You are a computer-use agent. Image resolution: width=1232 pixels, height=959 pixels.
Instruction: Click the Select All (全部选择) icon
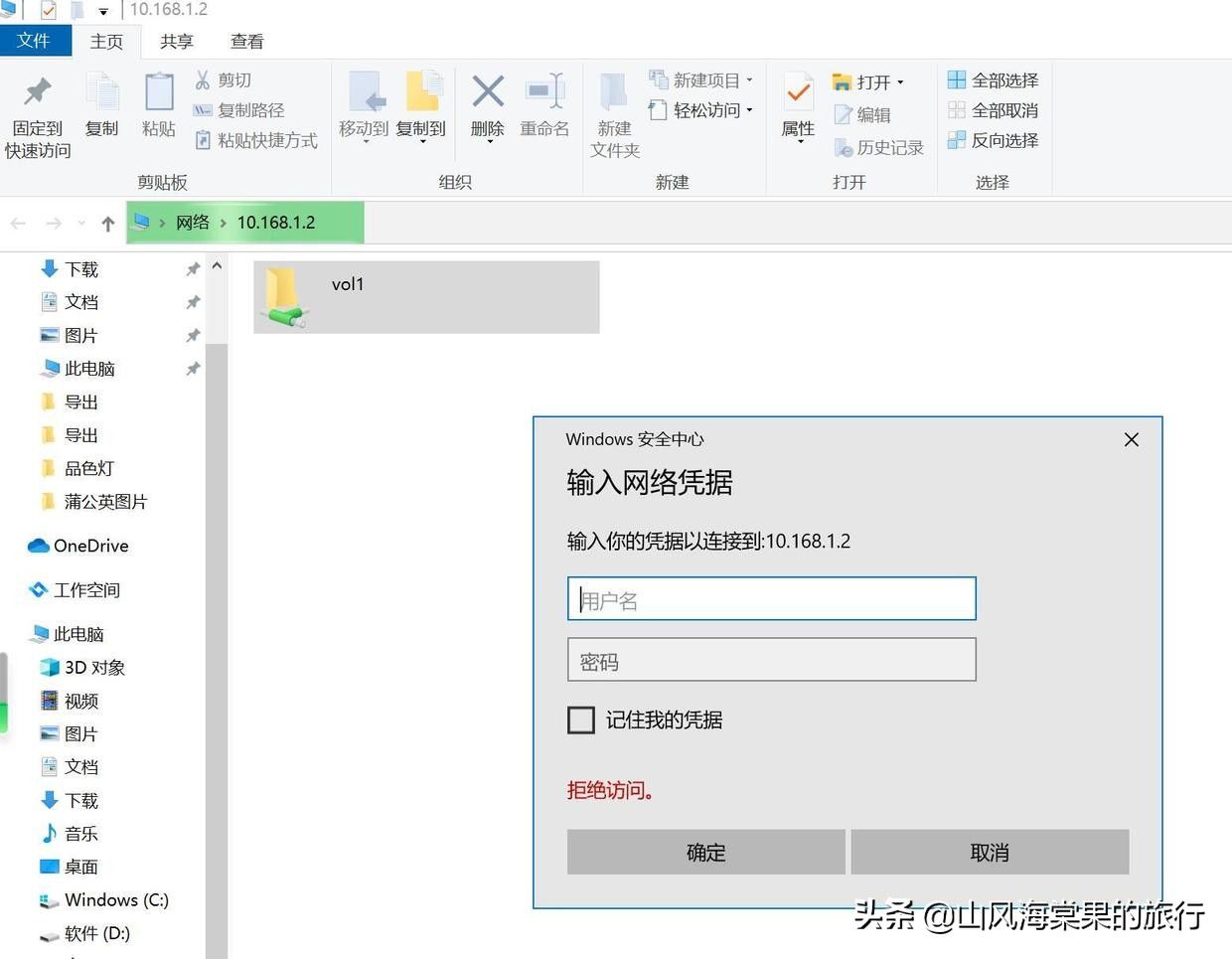(957, 80)
